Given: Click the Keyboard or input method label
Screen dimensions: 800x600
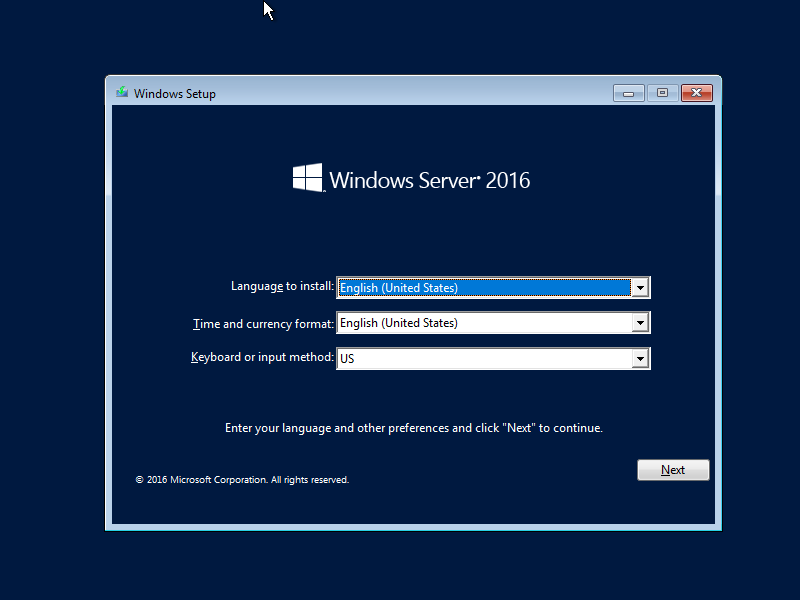Looking at the screenshot, I should click(261, 357).
